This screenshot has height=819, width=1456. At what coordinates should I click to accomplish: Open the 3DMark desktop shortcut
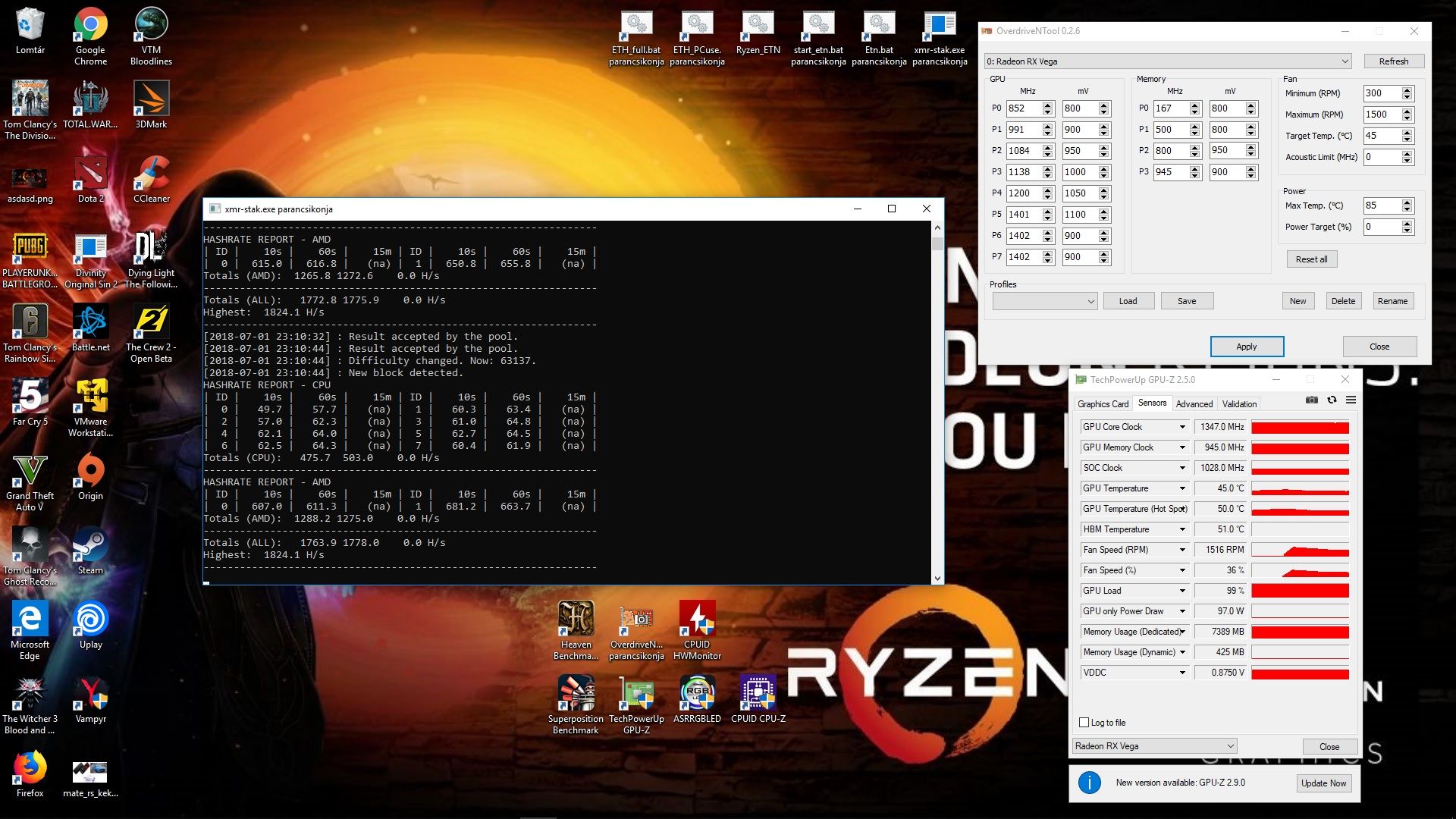(151, 105)
